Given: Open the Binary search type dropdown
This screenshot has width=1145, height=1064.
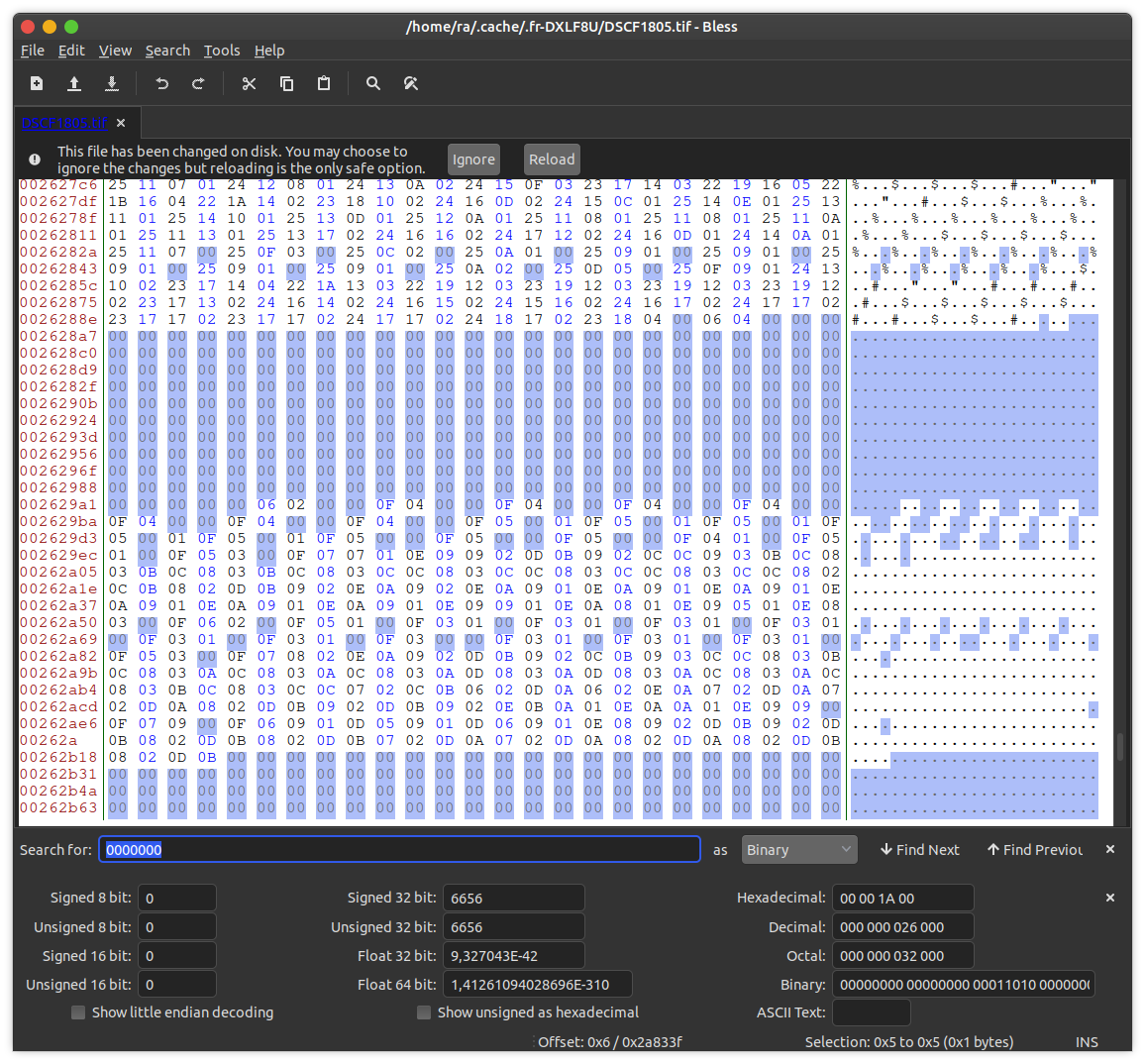Looking at the screenshot, I should [x=799, y=849].
